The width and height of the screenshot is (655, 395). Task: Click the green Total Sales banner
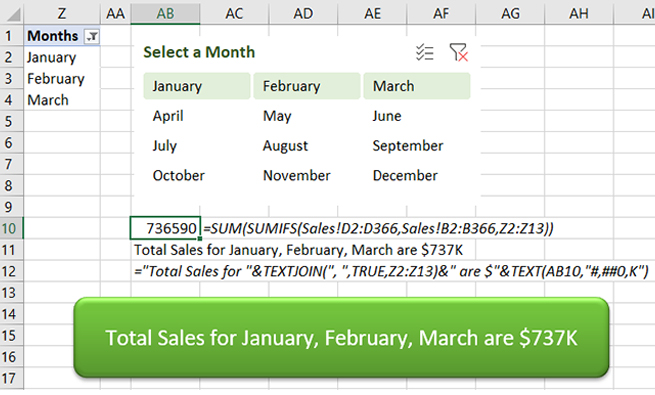pos(341,337)
